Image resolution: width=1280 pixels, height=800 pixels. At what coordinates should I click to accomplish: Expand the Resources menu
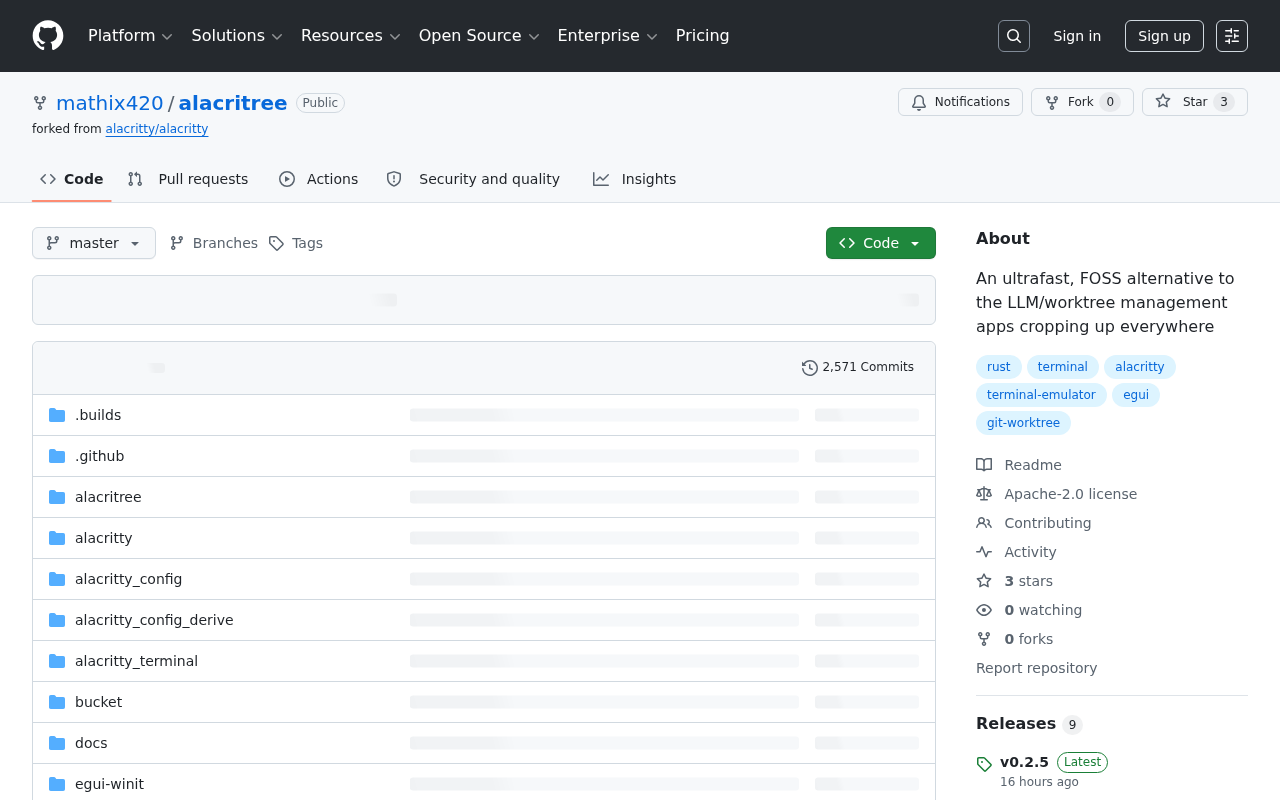(x=351, y=36)
